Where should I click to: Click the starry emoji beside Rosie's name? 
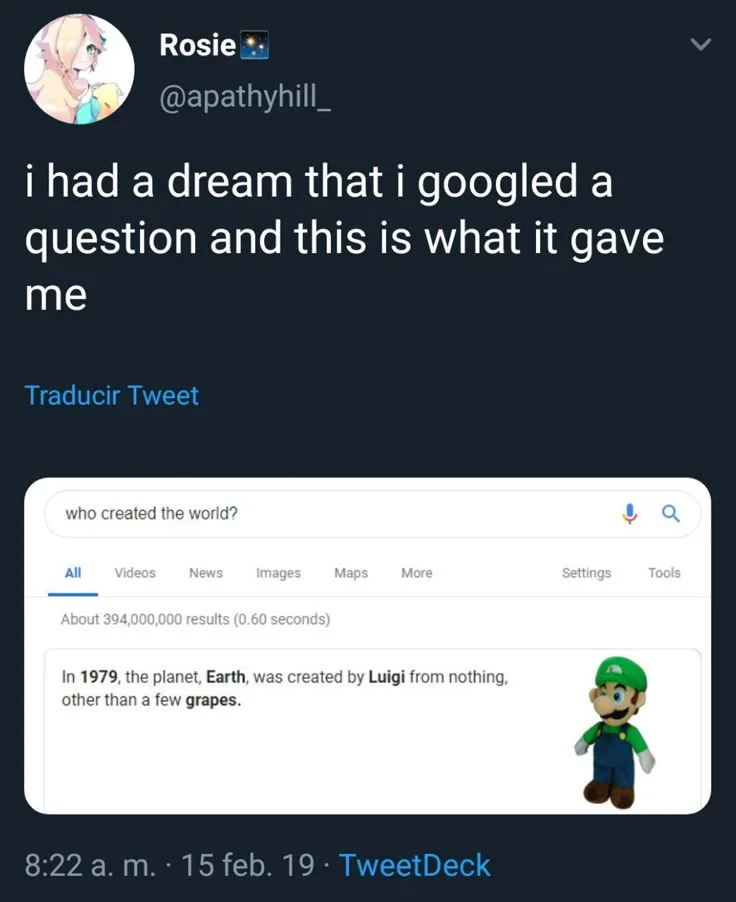pyautogui.click(x=254, y=45)
